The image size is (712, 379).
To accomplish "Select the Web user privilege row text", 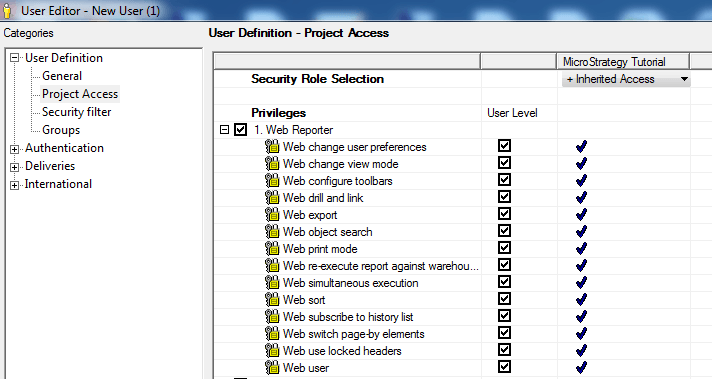I will 306,368.
